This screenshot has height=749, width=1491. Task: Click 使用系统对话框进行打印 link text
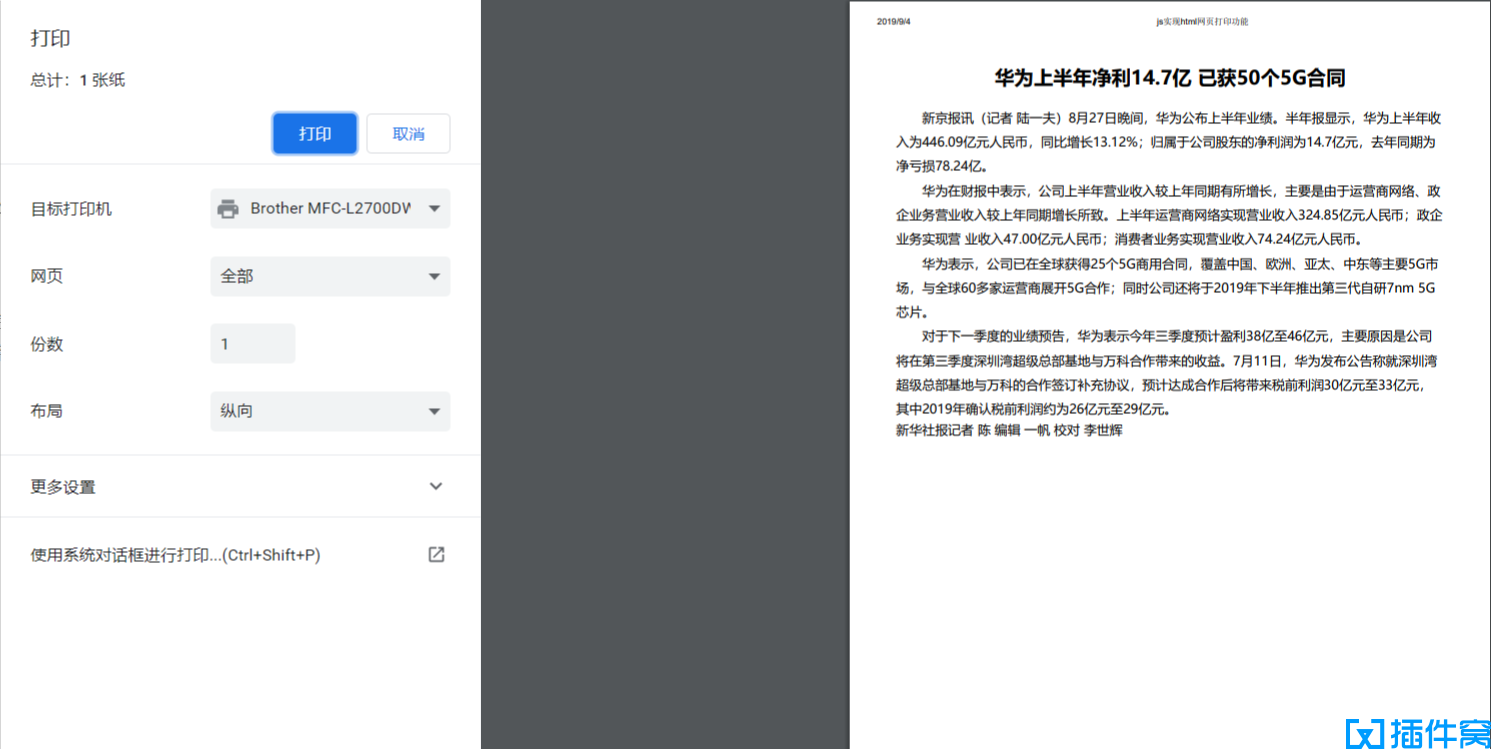pyautogui.click(x=175, y=555)
